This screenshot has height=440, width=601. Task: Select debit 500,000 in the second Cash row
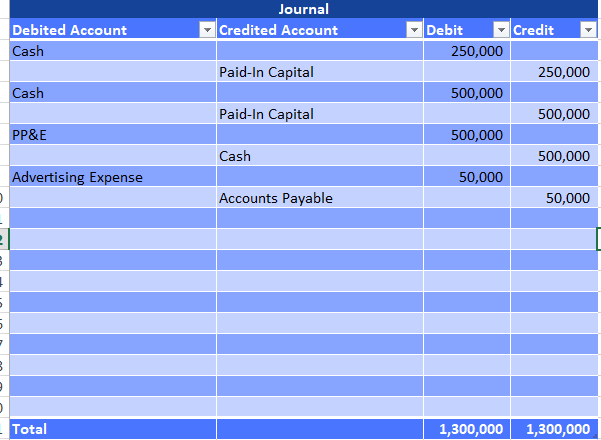(466, 93)
